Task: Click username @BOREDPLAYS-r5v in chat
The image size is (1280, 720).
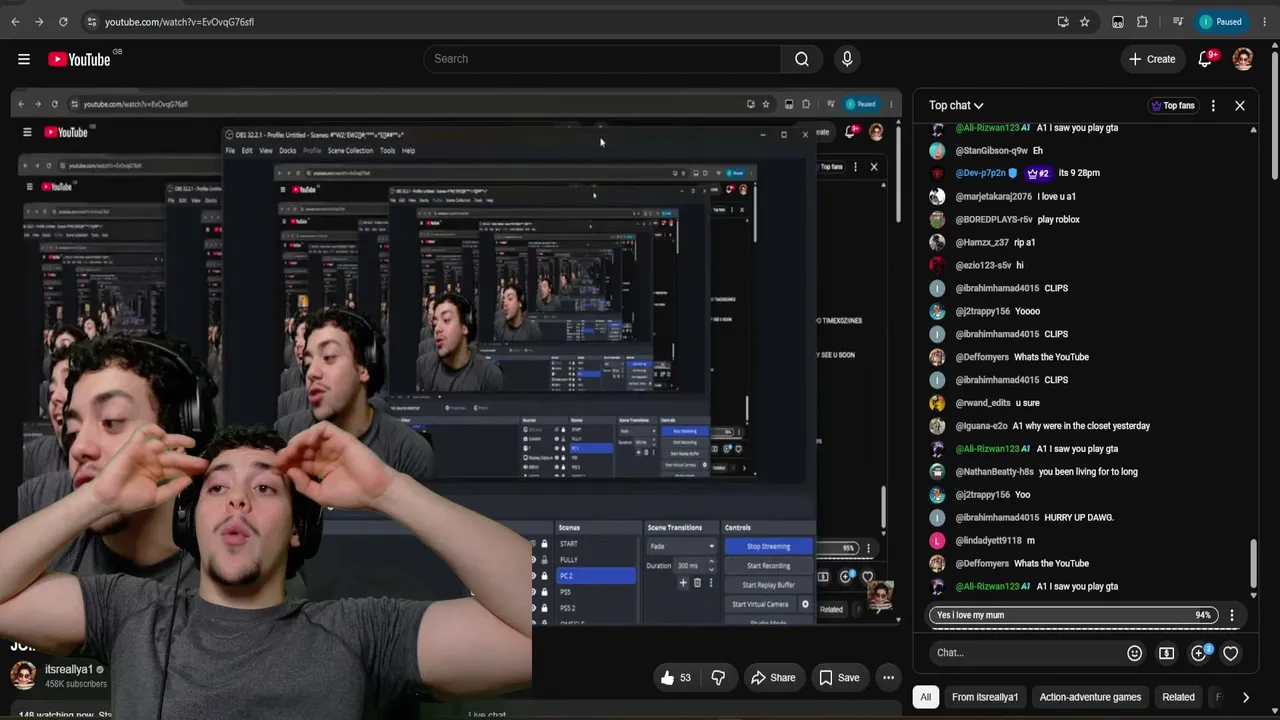Action: pyautogui.click(x=994, y=219)
